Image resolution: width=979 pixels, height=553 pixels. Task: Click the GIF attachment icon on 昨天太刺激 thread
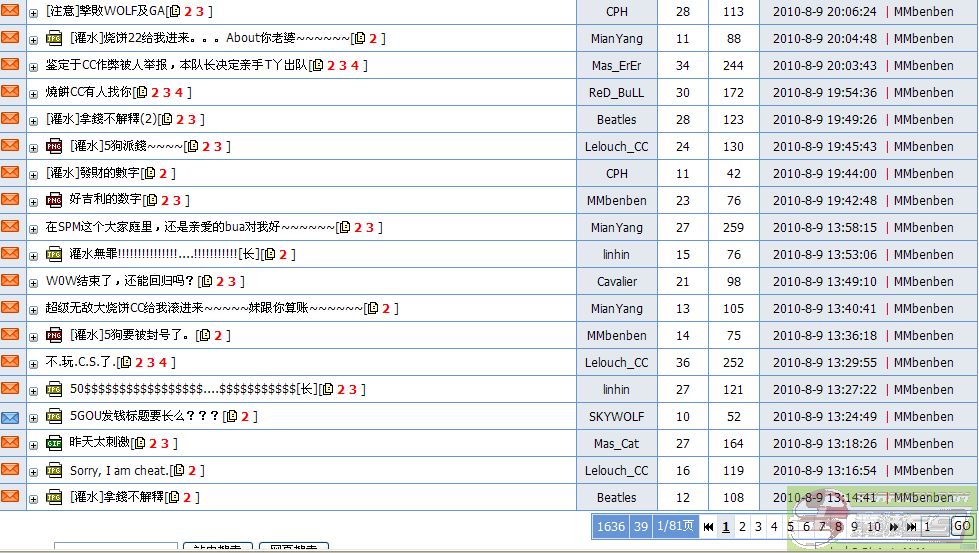point(54,443)
